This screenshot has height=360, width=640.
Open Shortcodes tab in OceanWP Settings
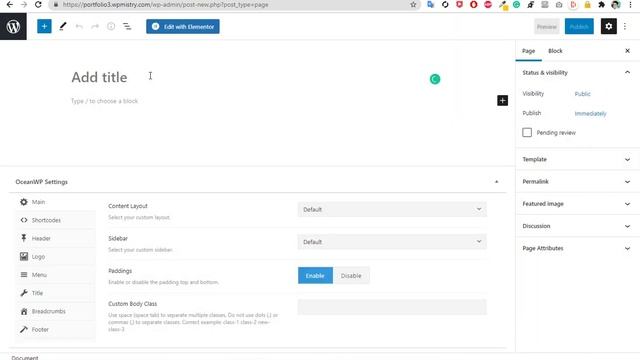56,220
